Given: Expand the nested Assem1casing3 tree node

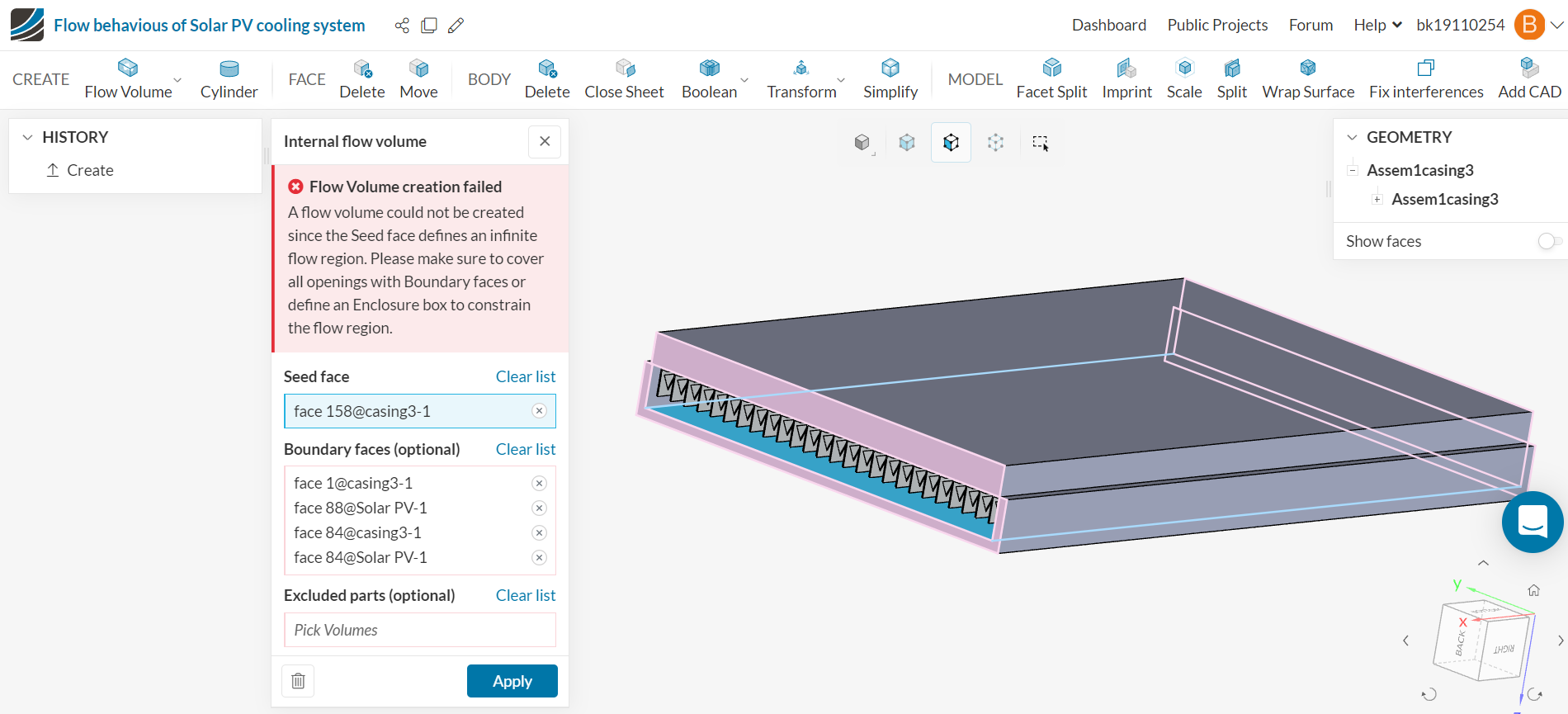Looking at the screenshot, I should click(1377, 200).
